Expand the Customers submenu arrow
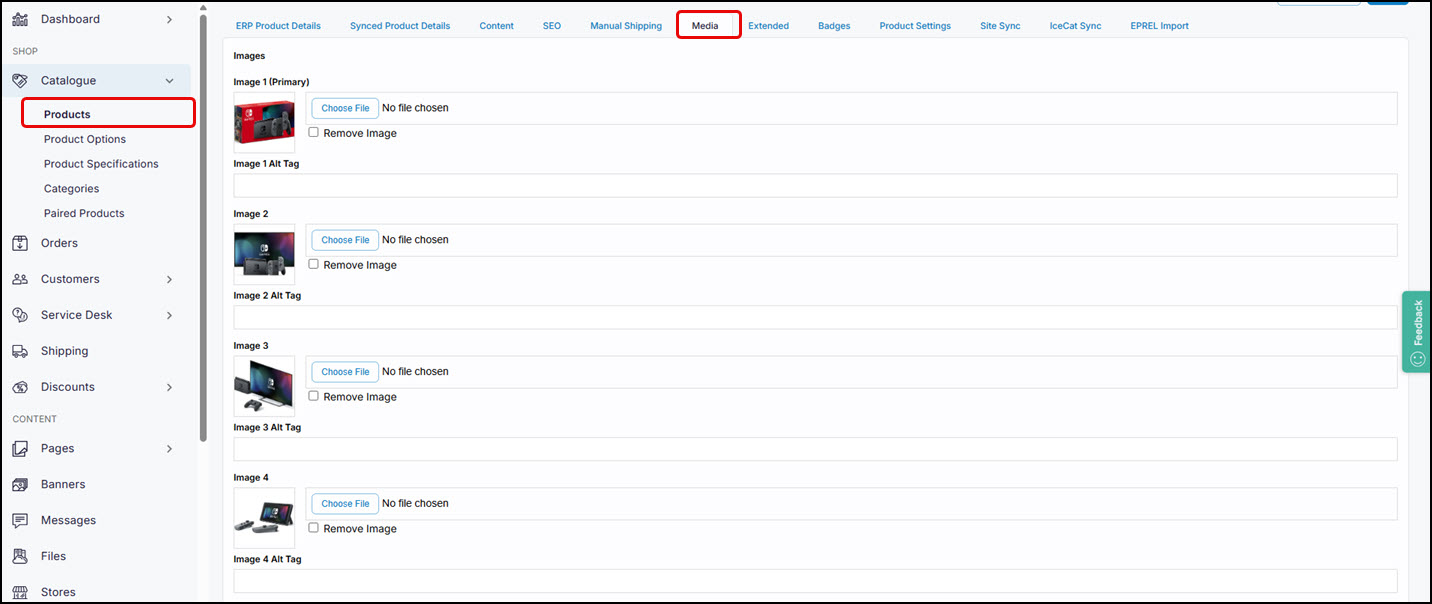 [169, 279]
